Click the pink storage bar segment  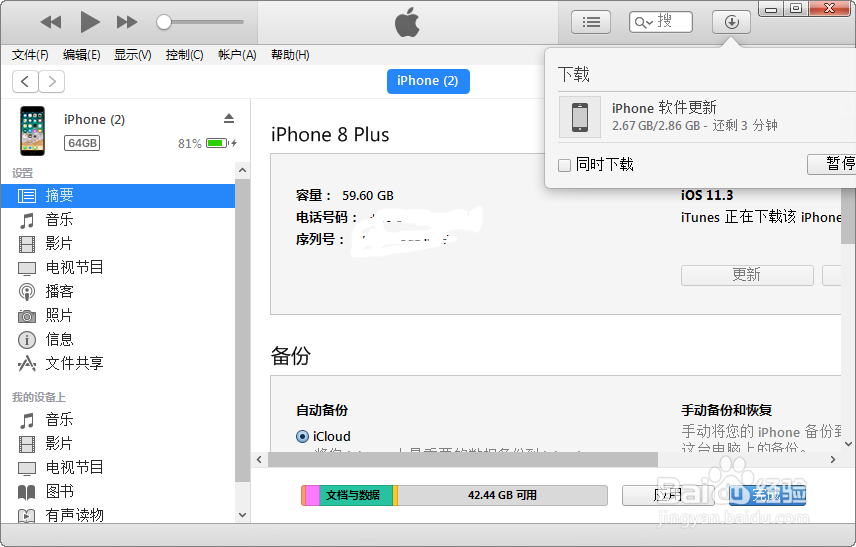(312, 495)
